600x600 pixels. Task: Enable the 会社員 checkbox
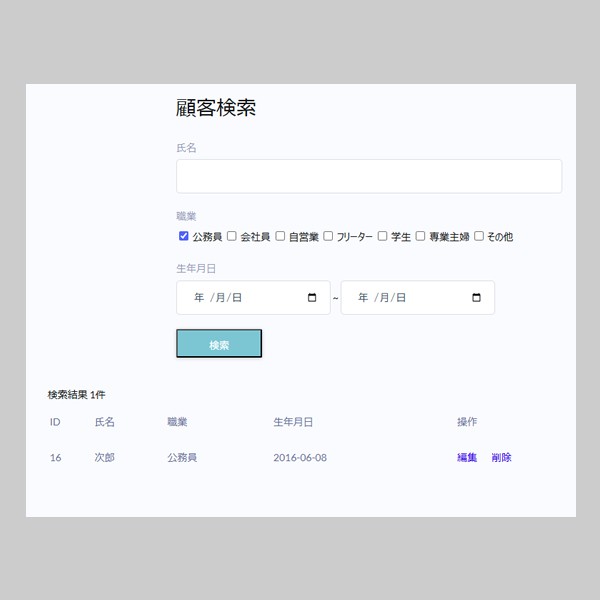click(232, 237)
